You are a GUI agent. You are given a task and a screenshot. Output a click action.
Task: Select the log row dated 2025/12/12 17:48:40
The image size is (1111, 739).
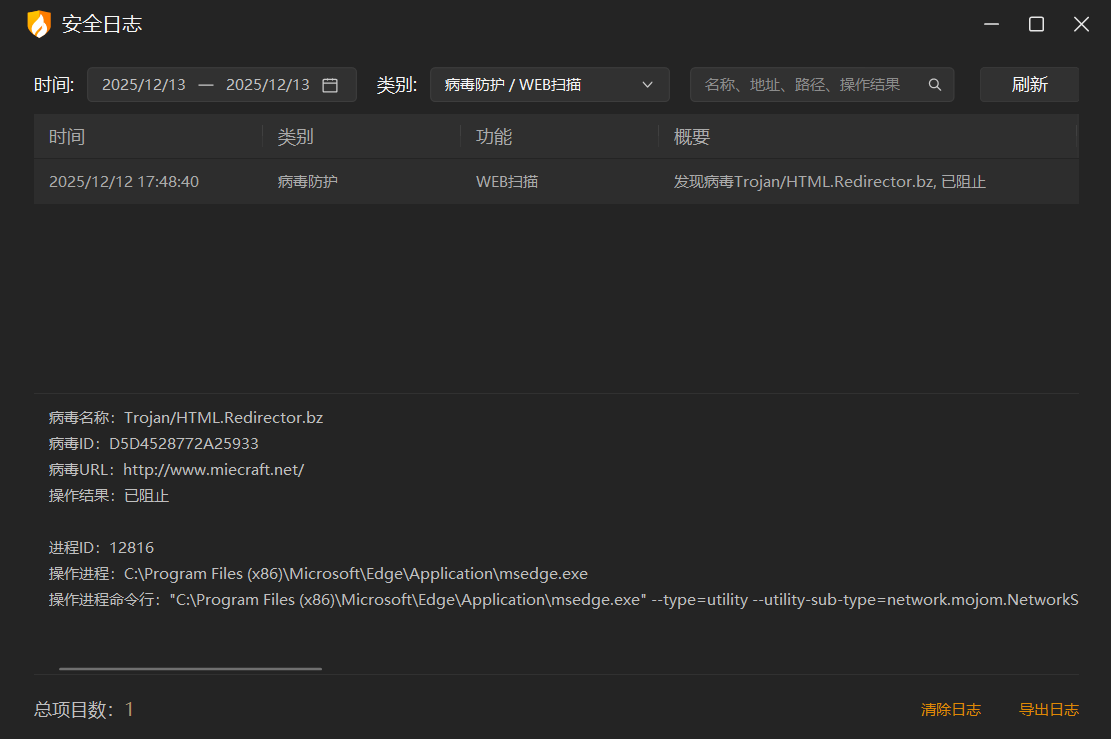coord(556,181)
